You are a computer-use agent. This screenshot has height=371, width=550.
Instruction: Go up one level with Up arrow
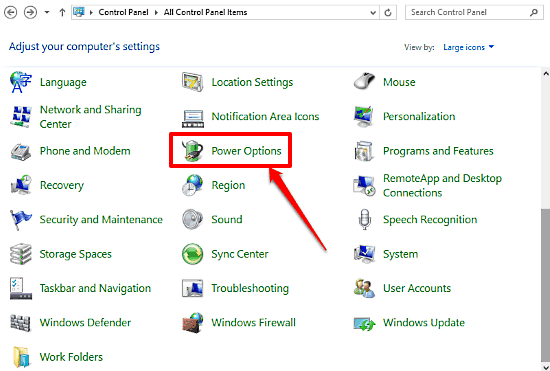point(62,13)
